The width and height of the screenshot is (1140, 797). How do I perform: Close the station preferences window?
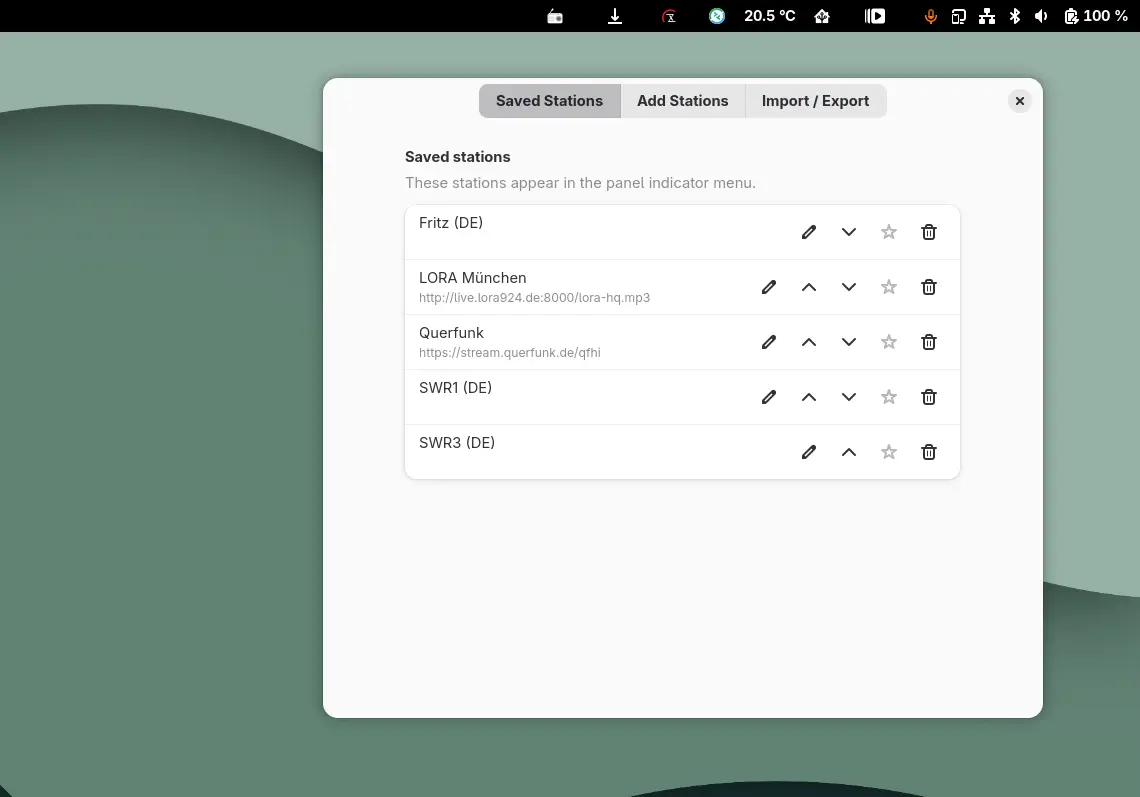(x=1019, y=101)
